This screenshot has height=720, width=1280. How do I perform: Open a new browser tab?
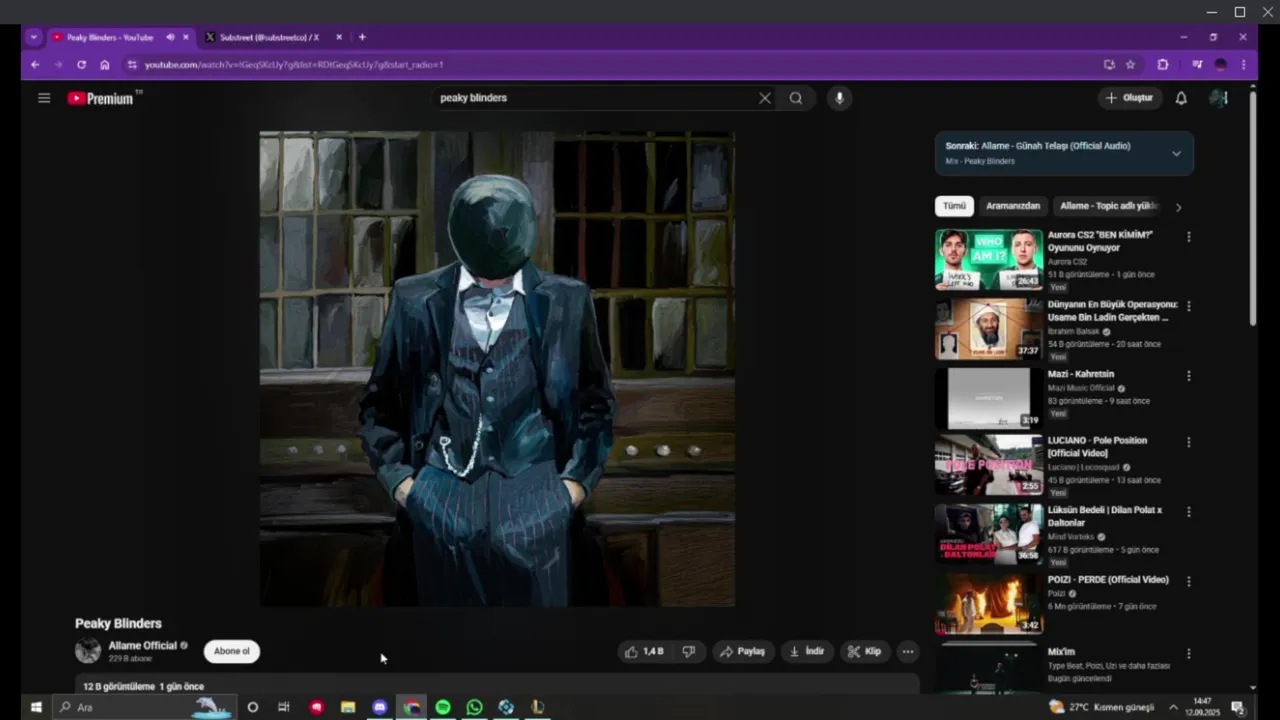362,37
